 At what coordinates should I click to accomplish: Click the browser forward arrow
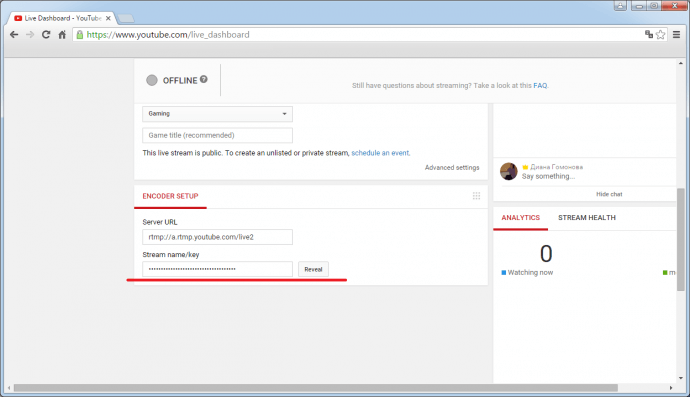pyautogui.click(x=30, y=34)
